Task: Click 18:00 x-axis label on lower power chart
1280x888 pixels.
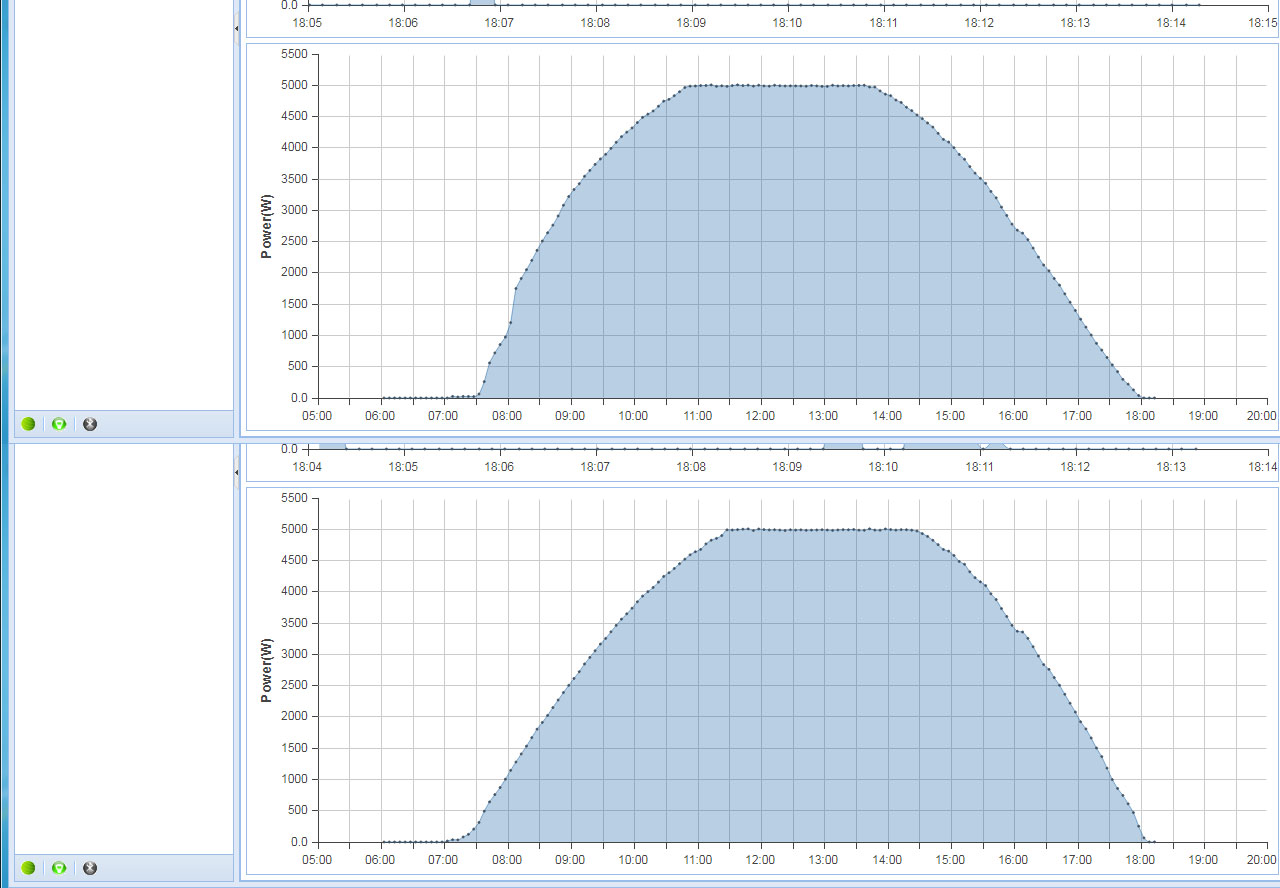Action: click(1140, 860)
